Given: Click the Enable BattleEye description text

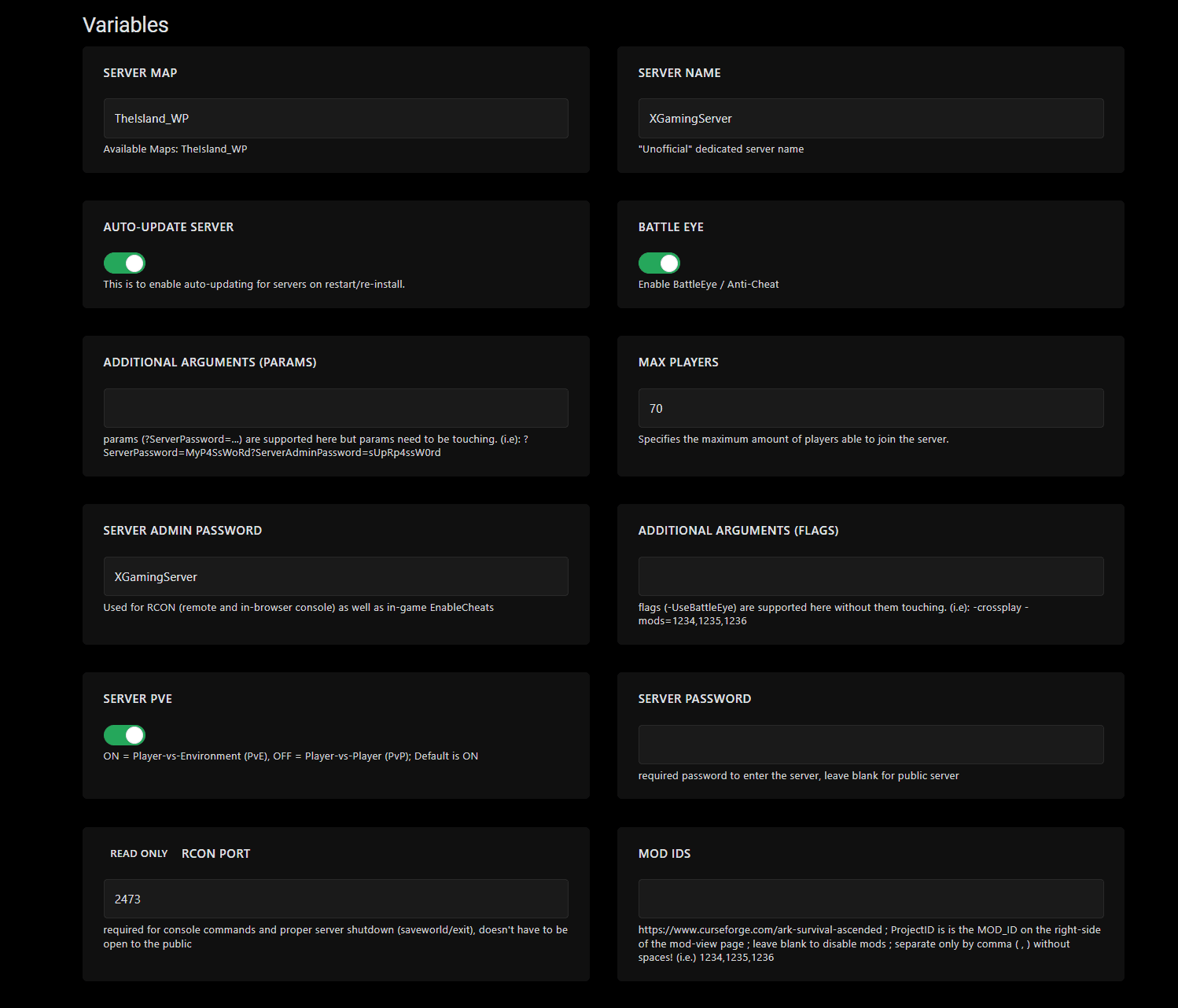Looking at the screenshot, I should point(708,284).
